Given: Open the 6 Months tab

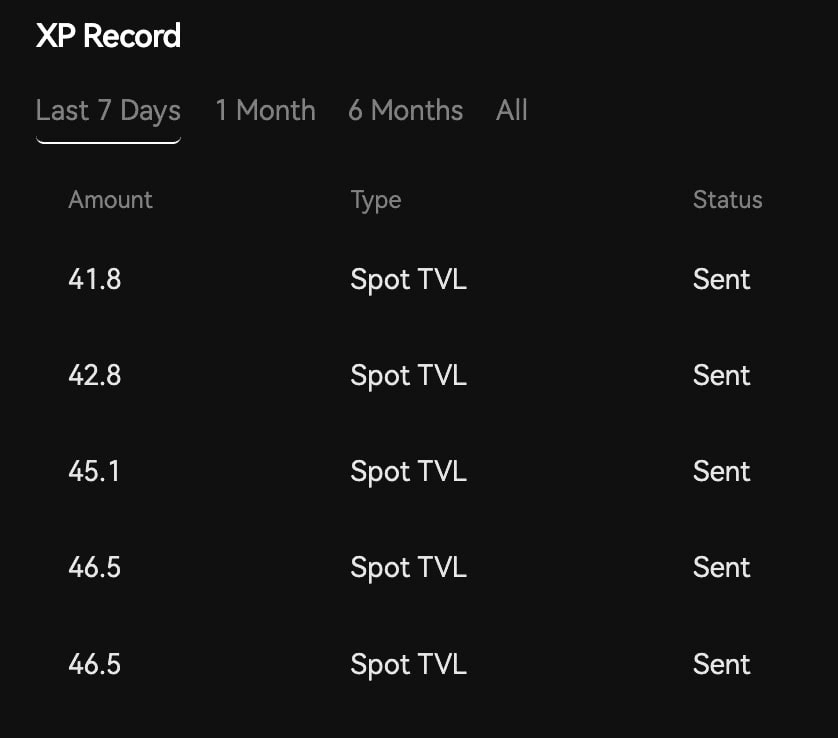Looking at the screenshot, I should point(405,111).
